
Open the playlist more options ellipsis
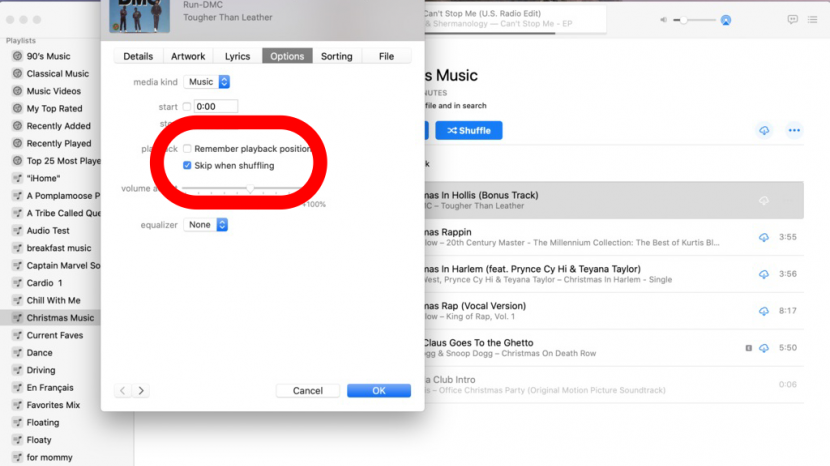794,130
